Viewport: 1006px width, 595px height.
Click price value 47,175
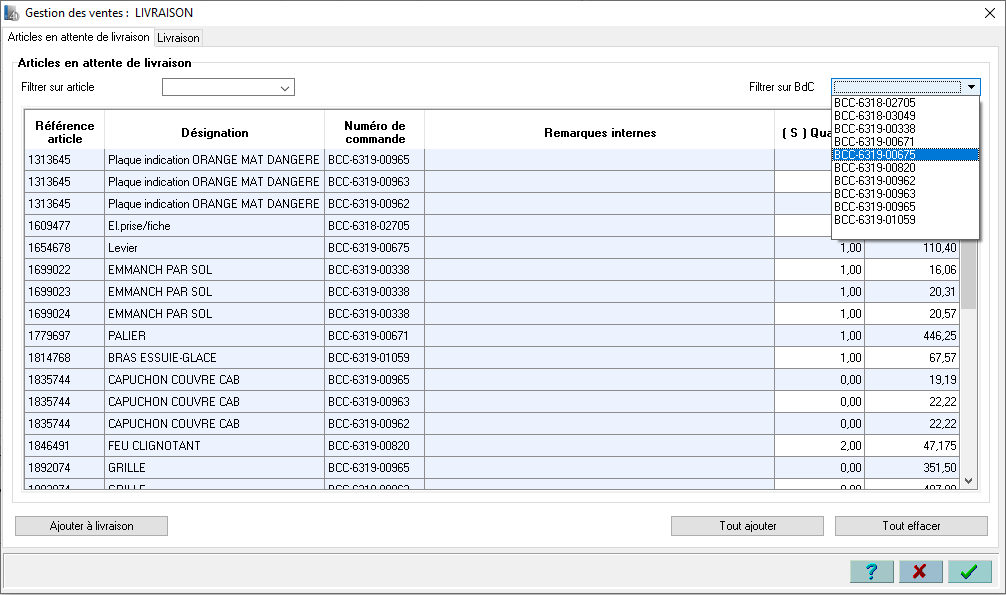pos(912,445)
